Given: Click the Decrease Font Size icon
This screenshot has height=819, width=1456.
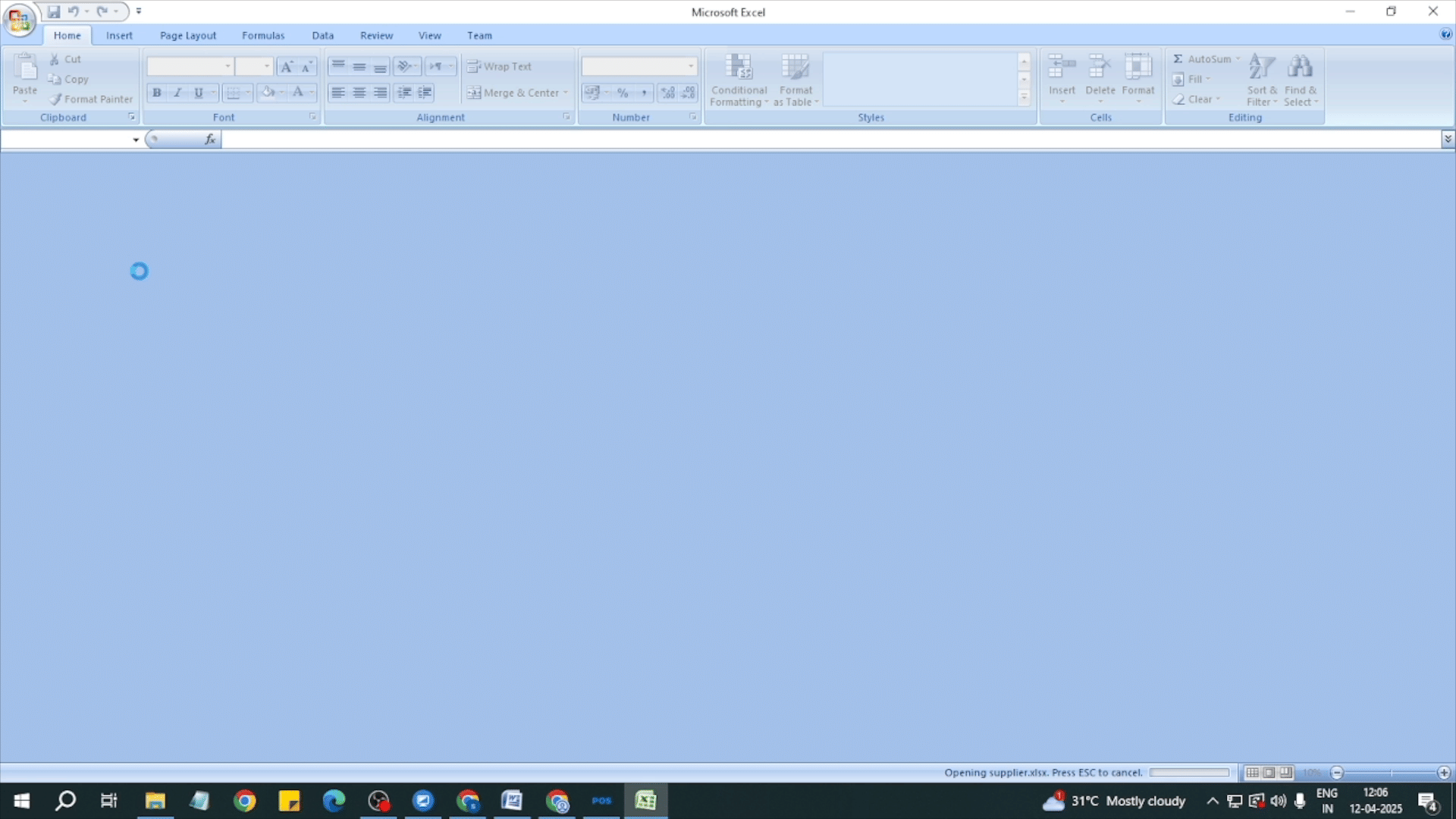Looking at the screenshot, I should coord(306,67).
